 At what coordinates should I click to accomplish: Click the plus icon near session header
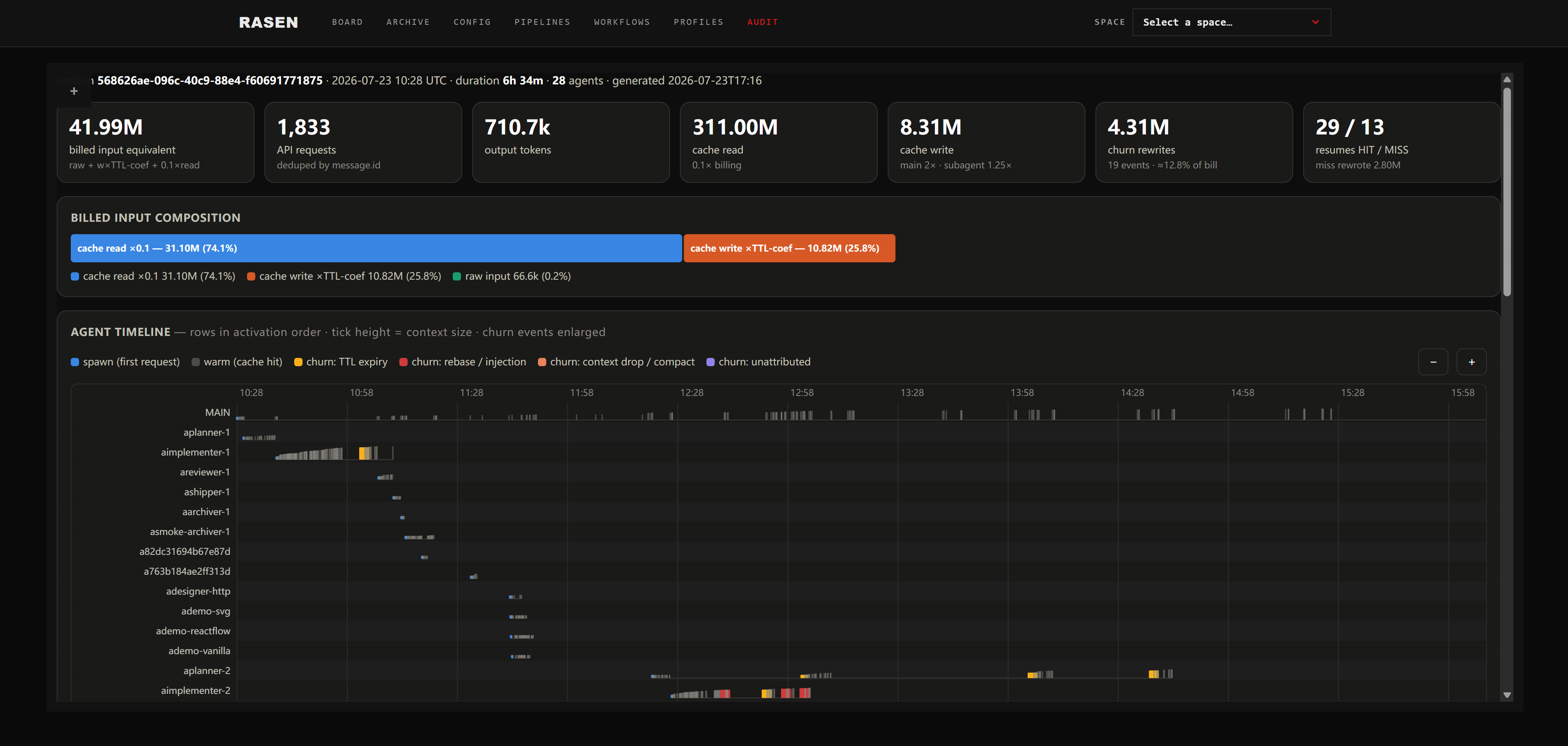click(x=74, y=91)
